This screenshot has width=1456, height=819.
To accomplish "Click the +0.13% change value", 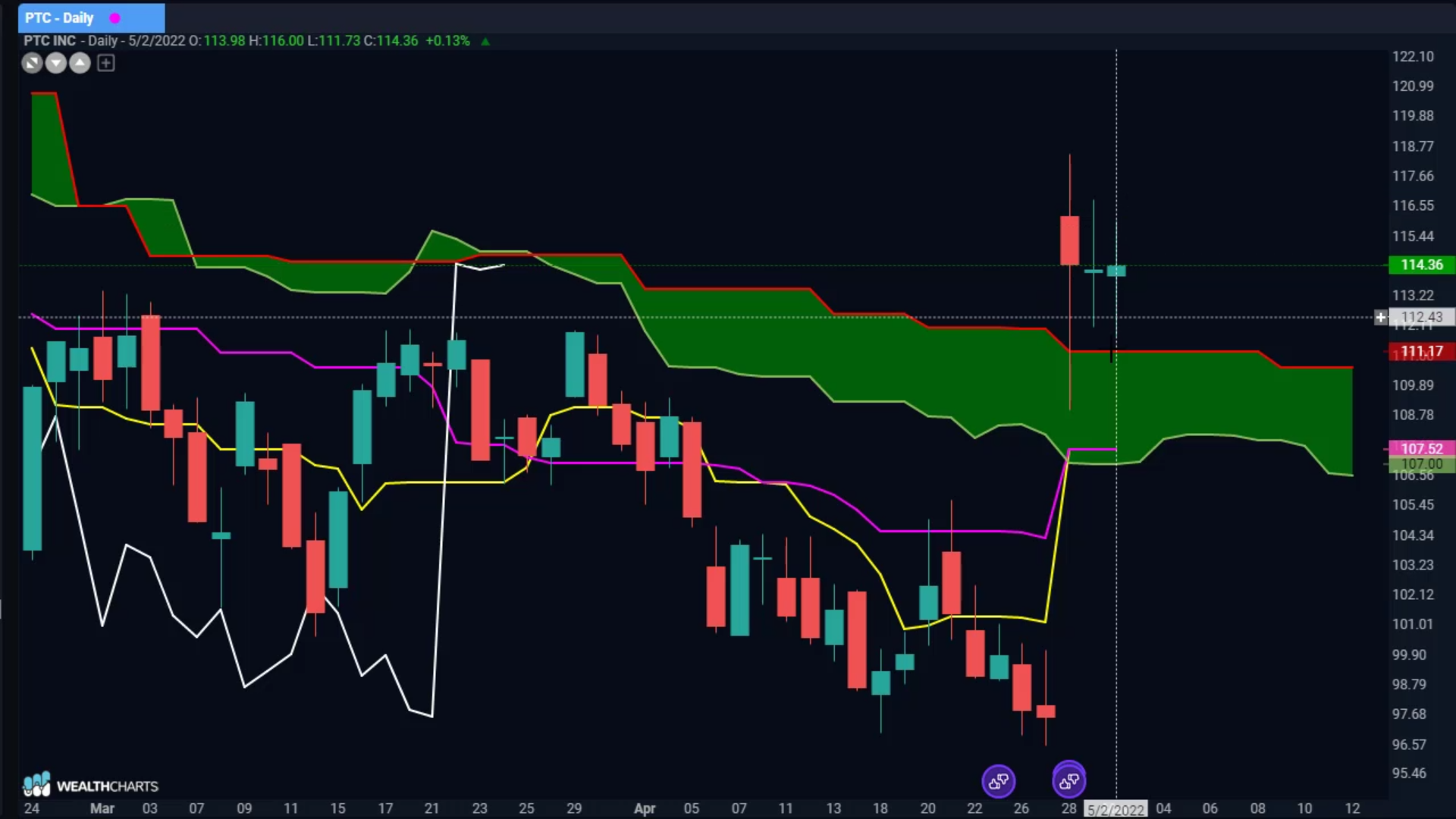I will (447, 41).
